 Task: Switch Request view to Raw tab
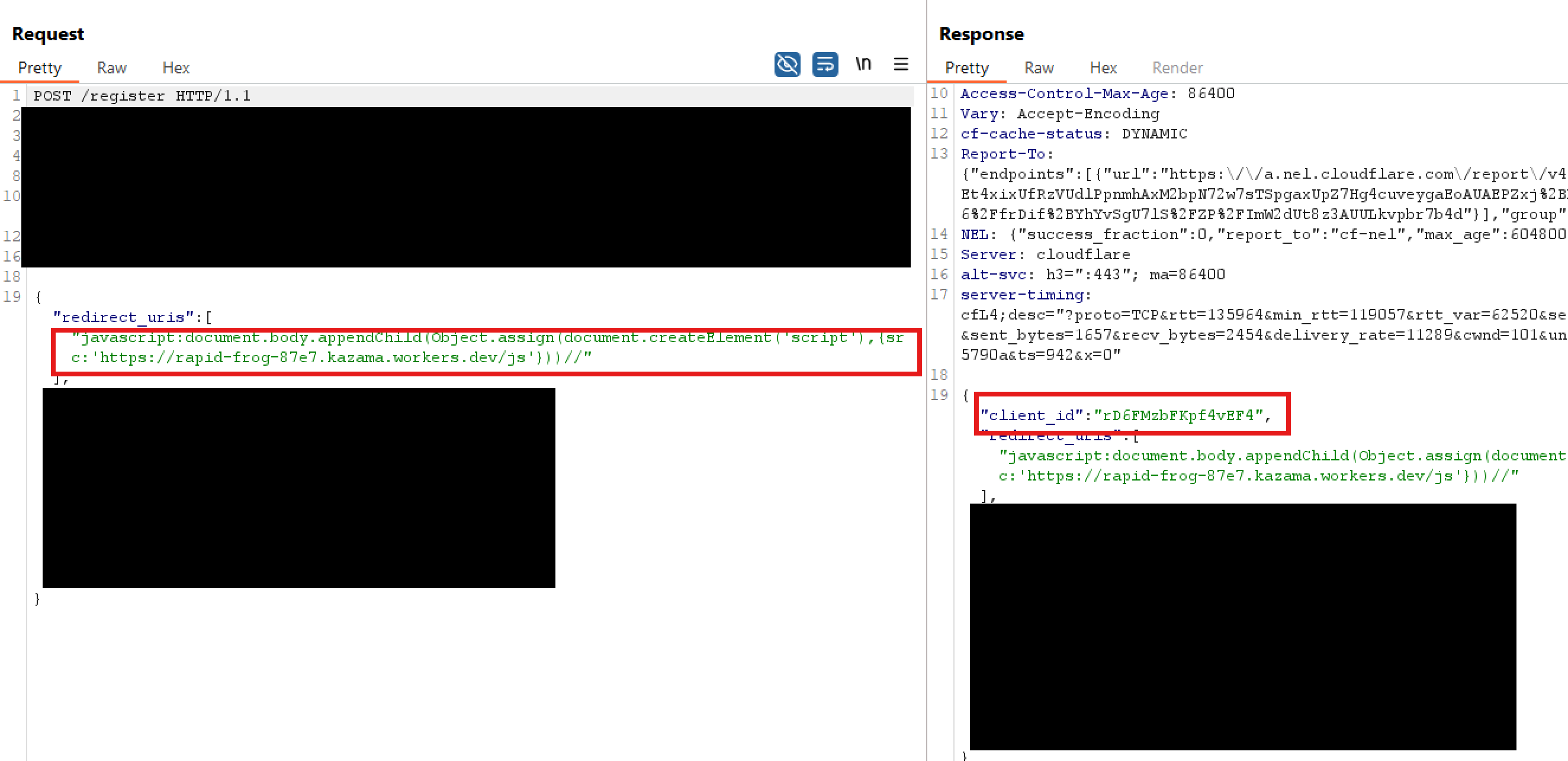click(x=111, y=67)
